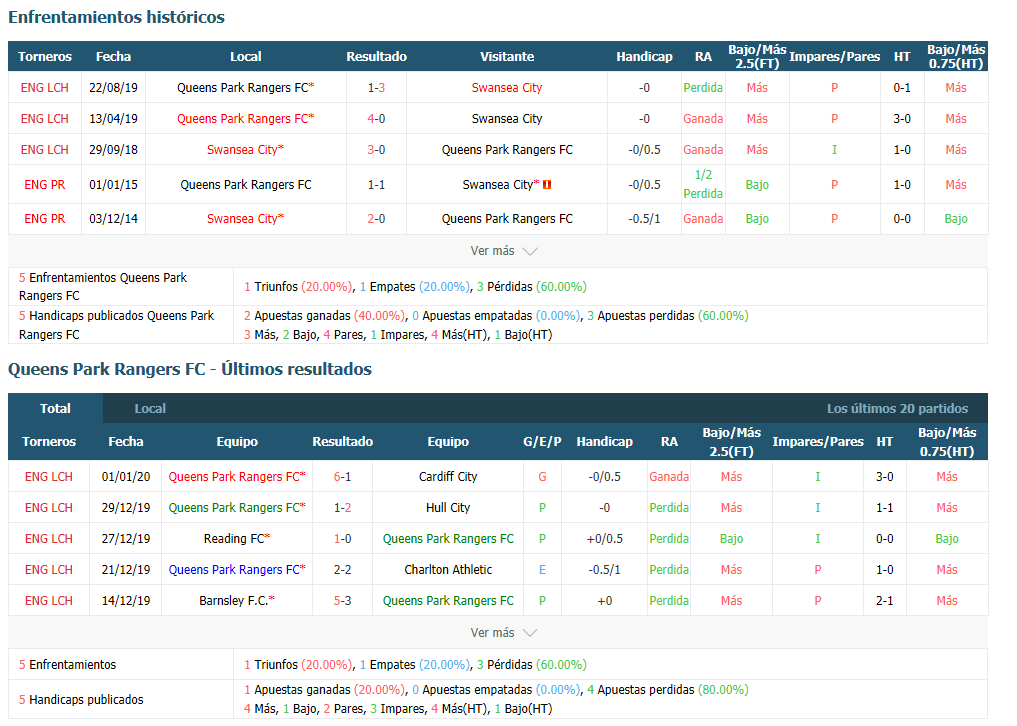This screenshot has width=1017, height=726.
Task: Click Queens Park Rangers FC in Hull City row
Action: point(237,508)
